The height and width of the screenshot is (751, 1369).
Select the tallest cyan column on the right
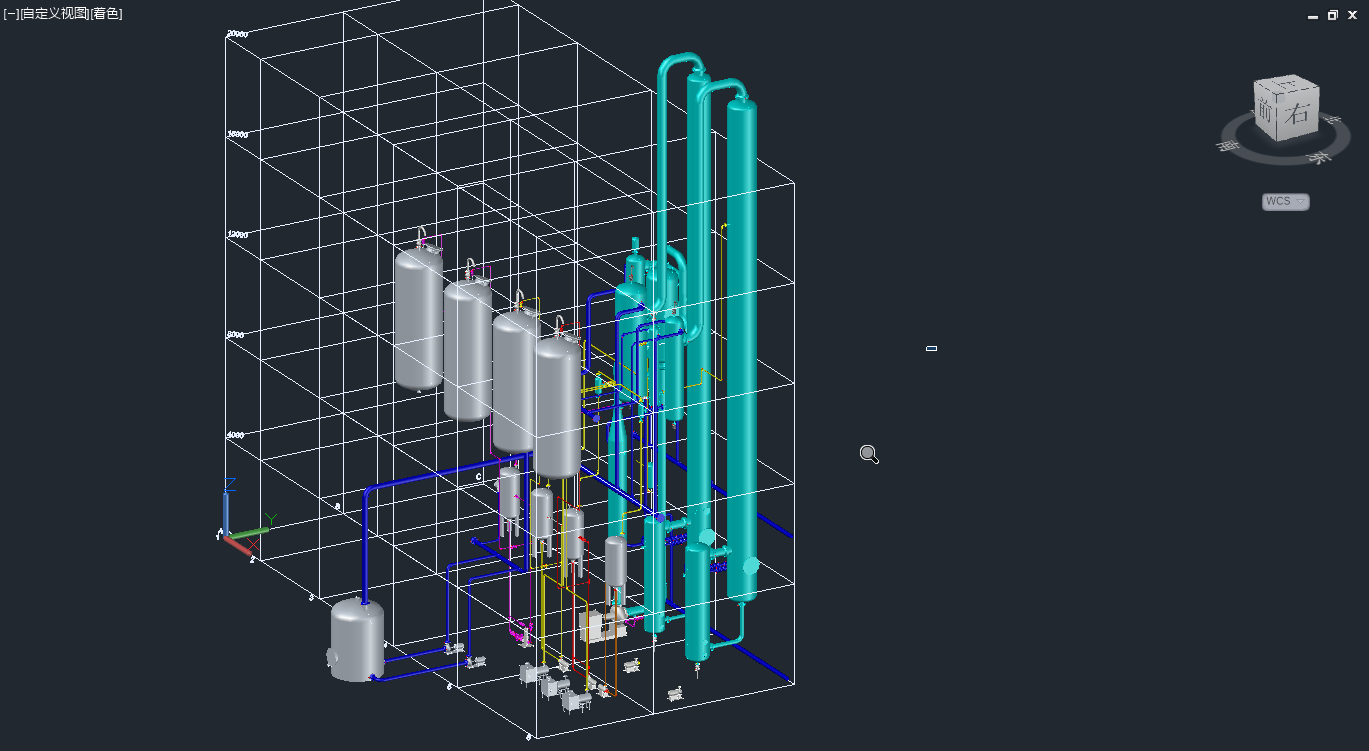(741, 350)
